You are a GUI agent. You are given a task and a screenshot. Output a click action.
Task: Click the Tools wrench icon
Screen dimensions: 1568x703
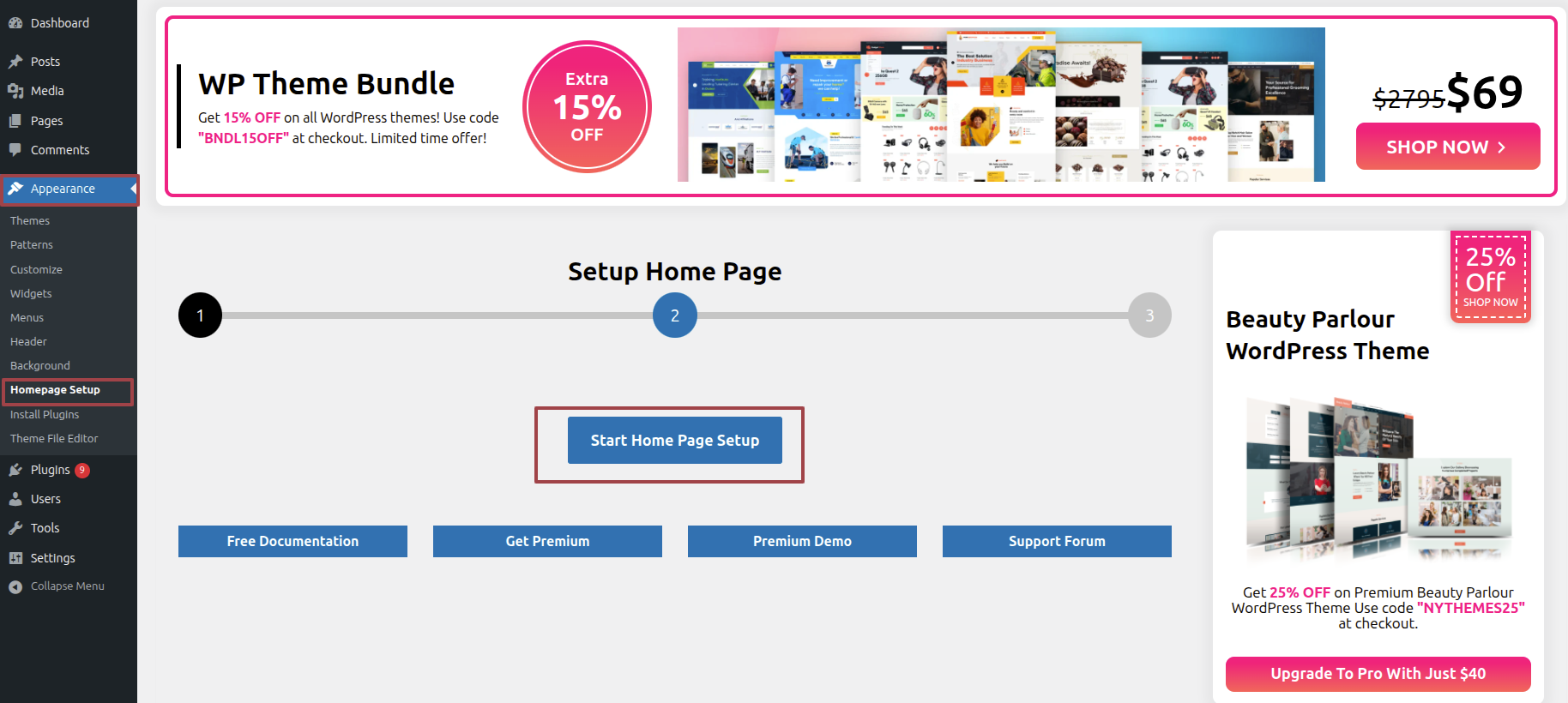click(x=15, y=528)
